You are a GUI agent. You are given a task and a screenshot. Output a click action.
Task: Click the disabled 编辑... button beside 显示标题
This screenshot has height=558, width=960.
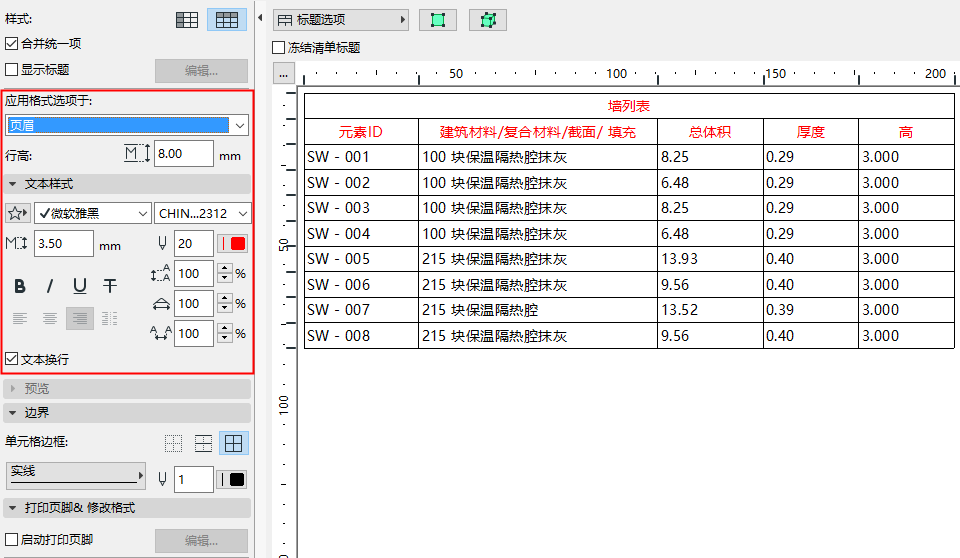[x=201, y=70]
